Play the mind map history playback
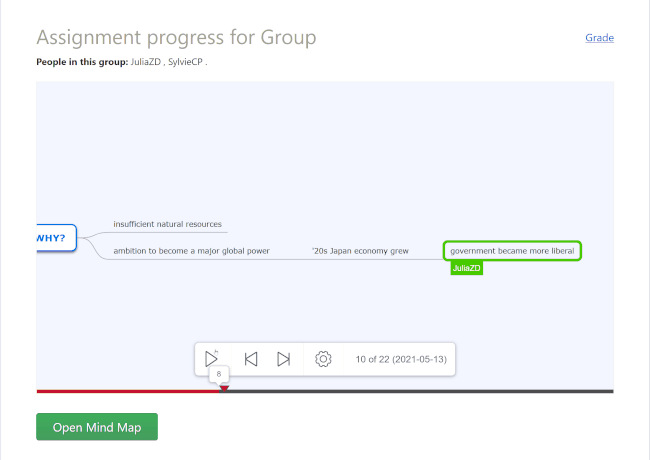Viewport: 650px width, 460px height. pyautogui.click(x=212, y=359)
